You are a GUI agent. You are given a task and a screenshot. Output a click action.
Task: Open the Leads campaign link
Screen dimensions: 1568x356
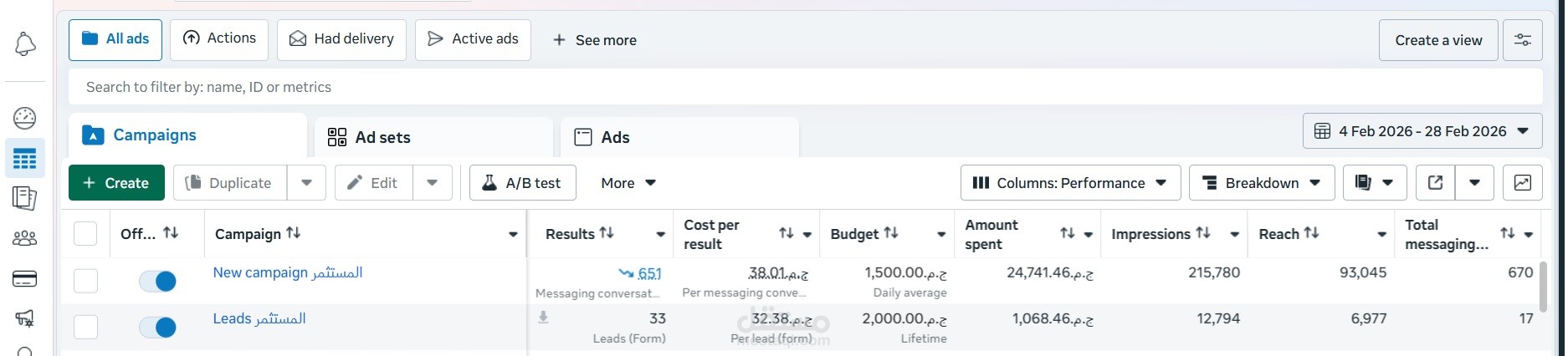[259, 318]
